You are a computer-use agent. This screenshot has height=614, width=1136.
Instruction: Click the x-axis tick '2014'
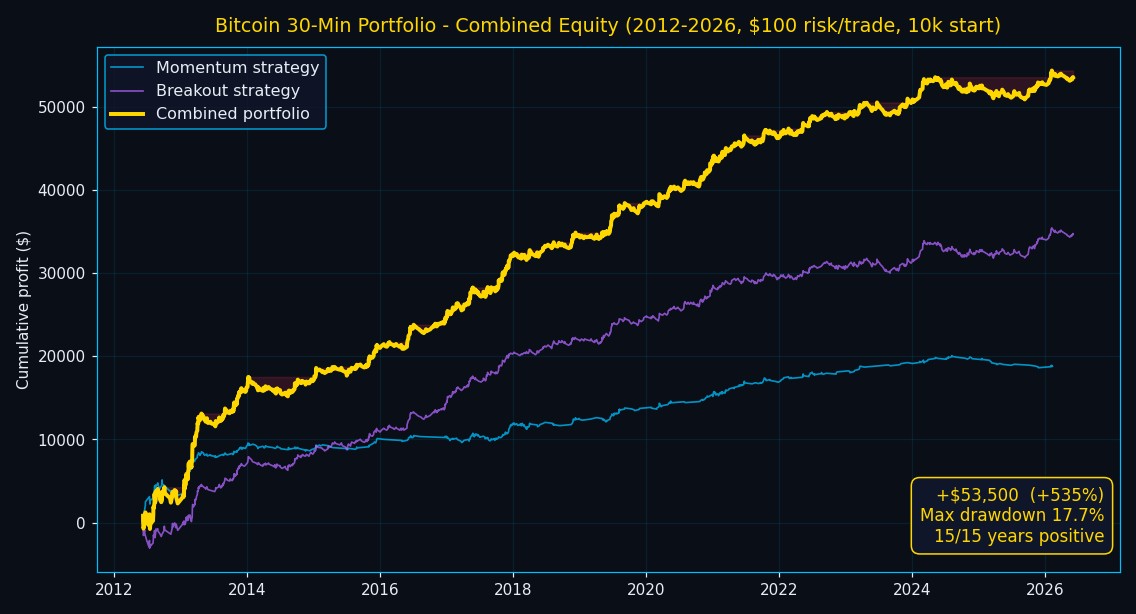(247, 589)
